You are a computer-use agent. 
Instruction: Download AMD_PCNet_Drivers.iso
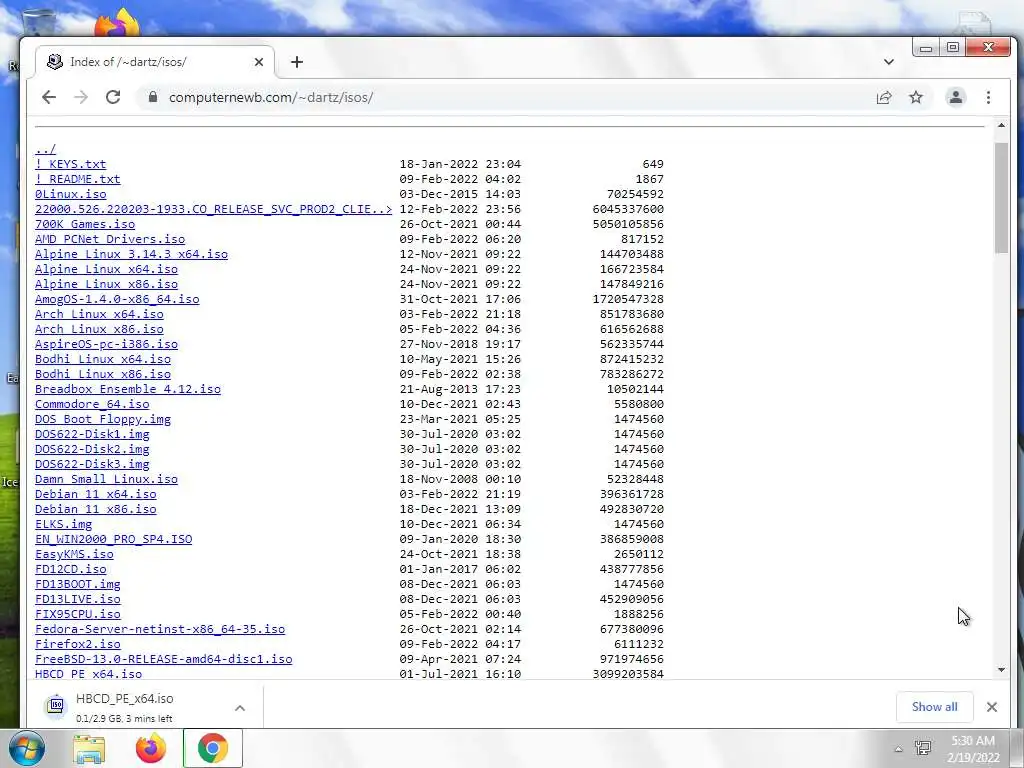point(110,239)
